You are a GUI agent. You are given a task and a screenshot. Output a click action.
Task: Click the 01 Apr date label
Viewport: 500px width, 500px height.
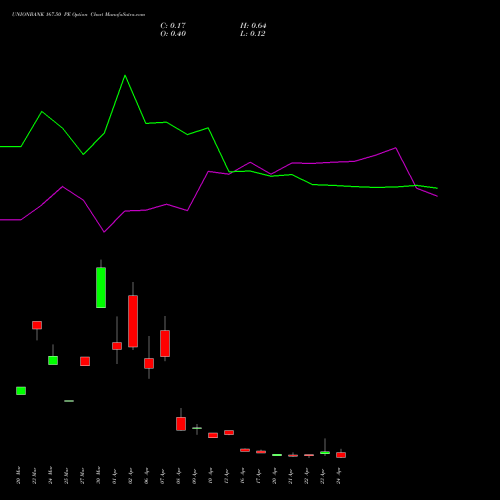click(x=114, y=475)
